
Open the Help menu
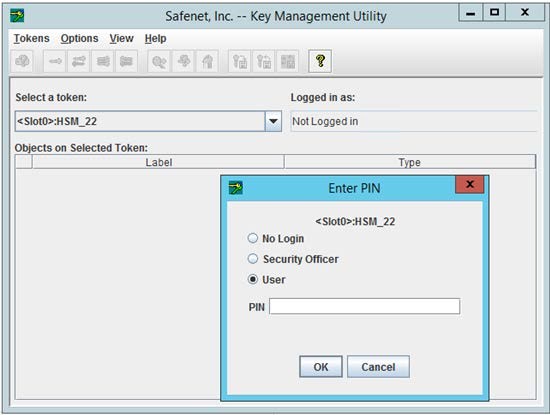coord(155,38)
